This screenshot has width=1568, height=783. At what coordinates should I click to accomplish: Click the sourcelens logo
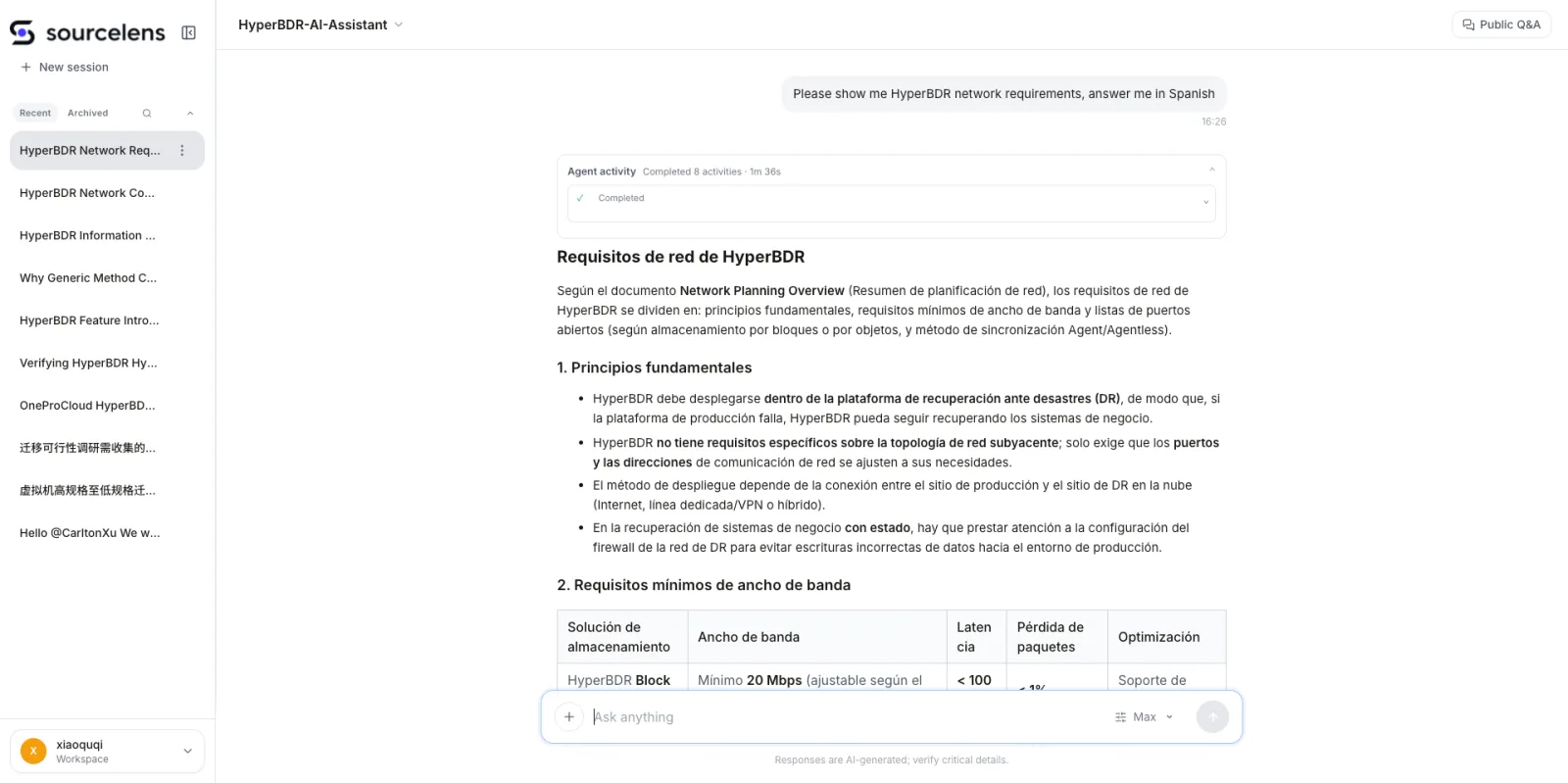[x=87, y=32]
